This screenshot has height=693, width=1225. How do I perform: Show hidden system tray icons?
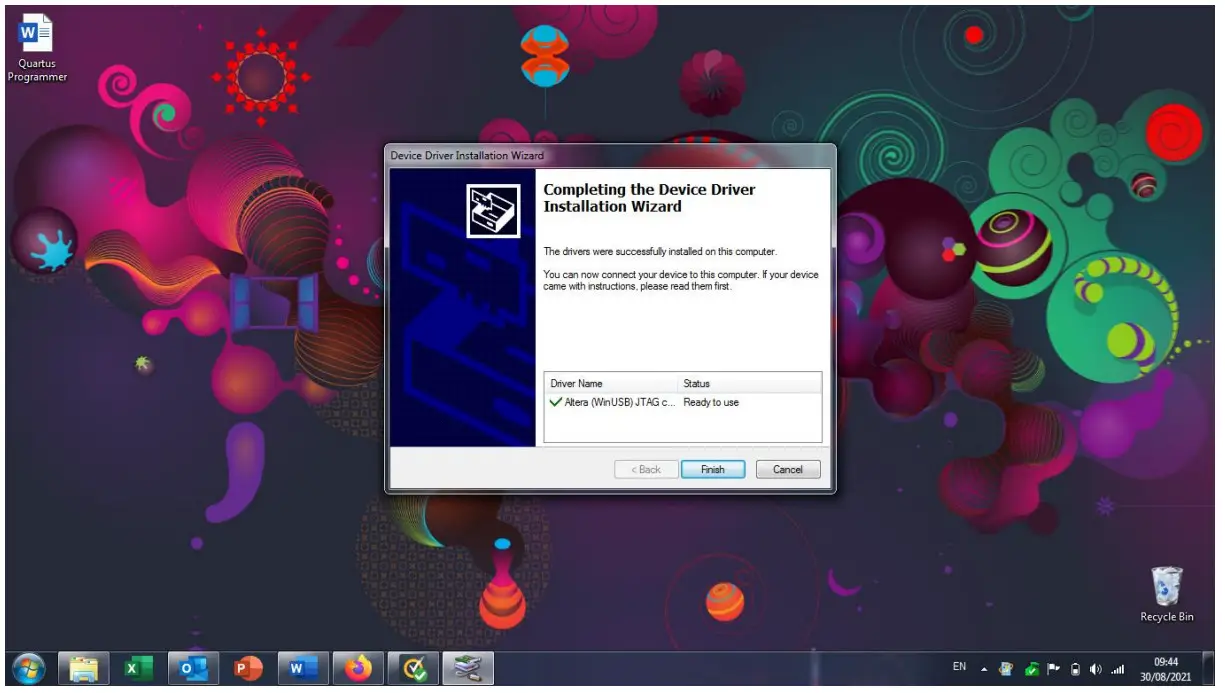point(984,669)
